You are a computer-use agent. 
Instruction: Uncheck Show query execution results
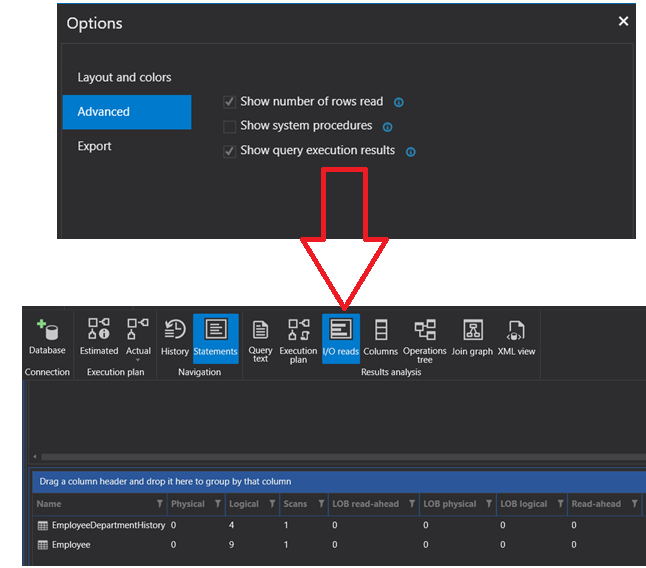(230, 151)
